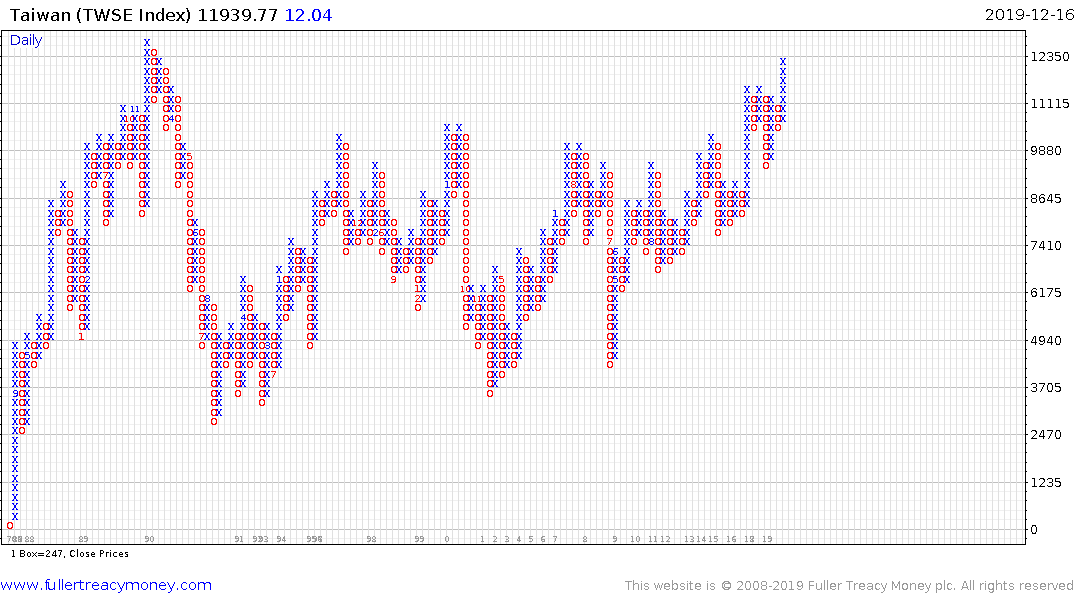The width and height of the screenshot is (1075, 600).
Task: Click the 2470 price axis label
Action: (x=1046, y=435)
